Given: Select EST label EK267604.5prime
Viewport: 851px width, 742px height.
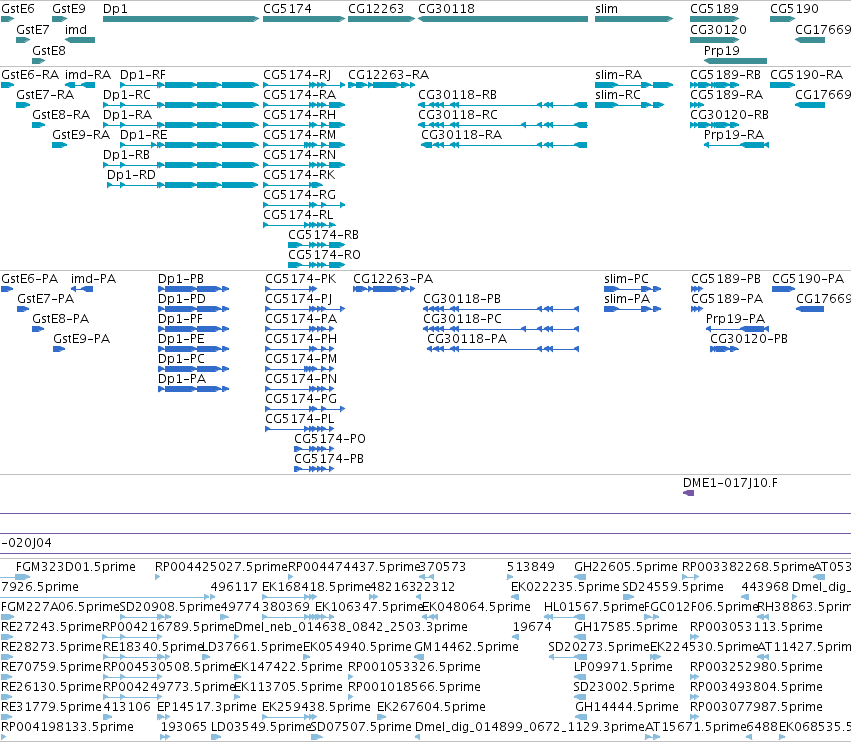Looking at the screenshot, I should (x=431, y=707).
